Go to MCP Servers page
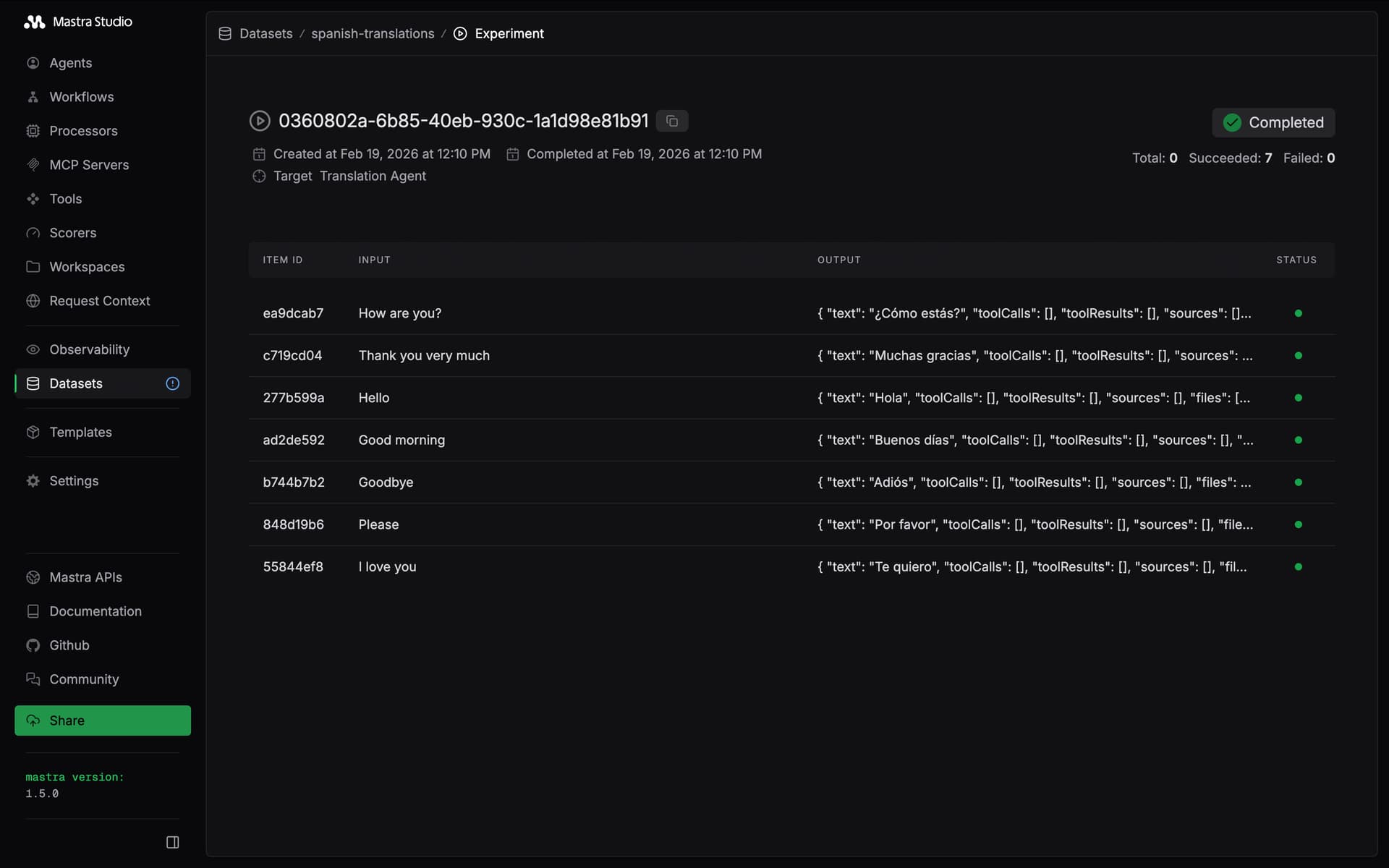The image size is (1389, 868). (x=88, y=165)
